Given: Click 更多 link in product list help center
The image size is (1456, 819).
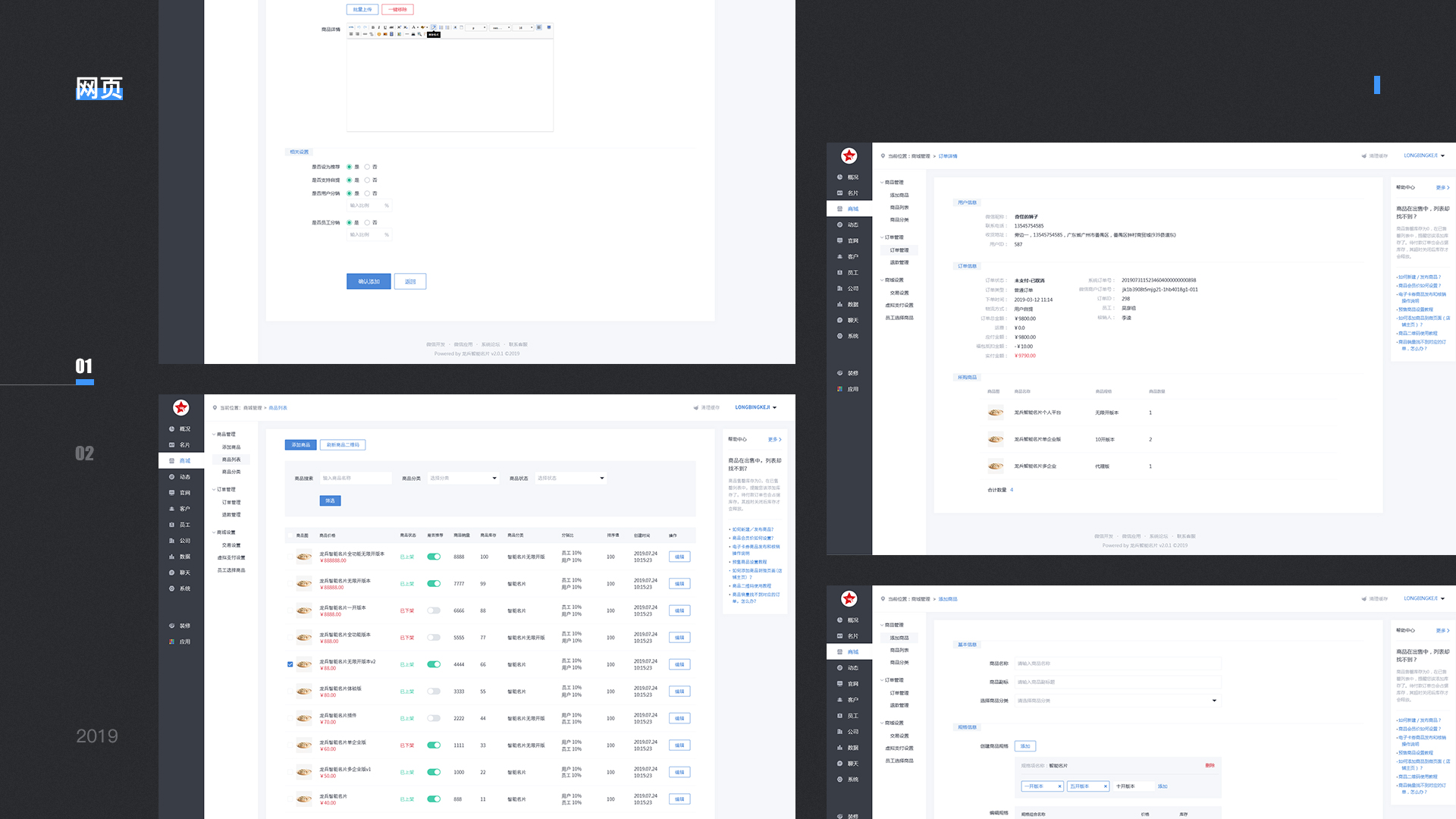Looking at the screenshot, I should (774, 440).
